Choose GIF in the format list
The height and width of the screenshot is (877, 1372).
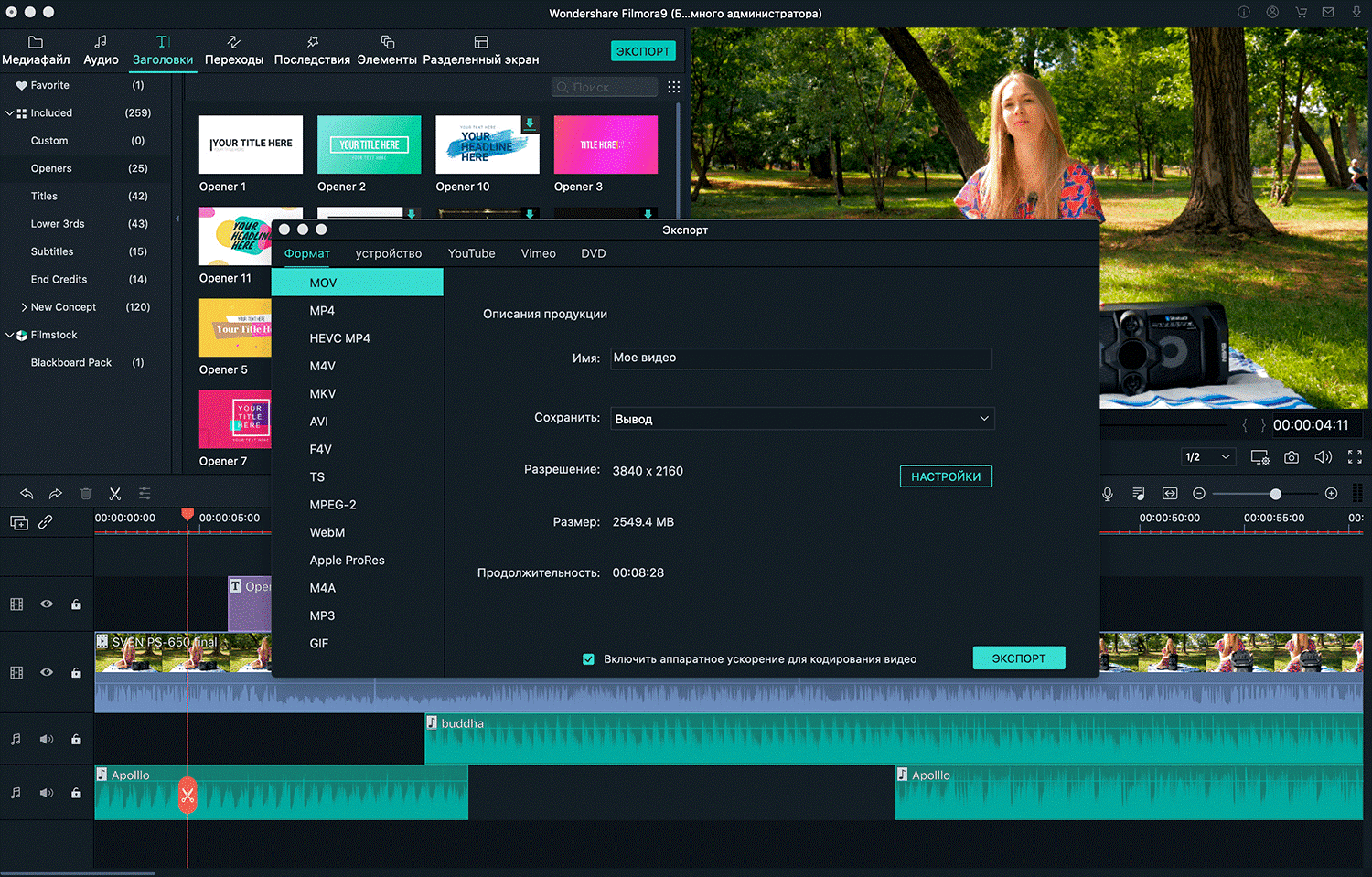pyautogui.click(x=358, y=644)
